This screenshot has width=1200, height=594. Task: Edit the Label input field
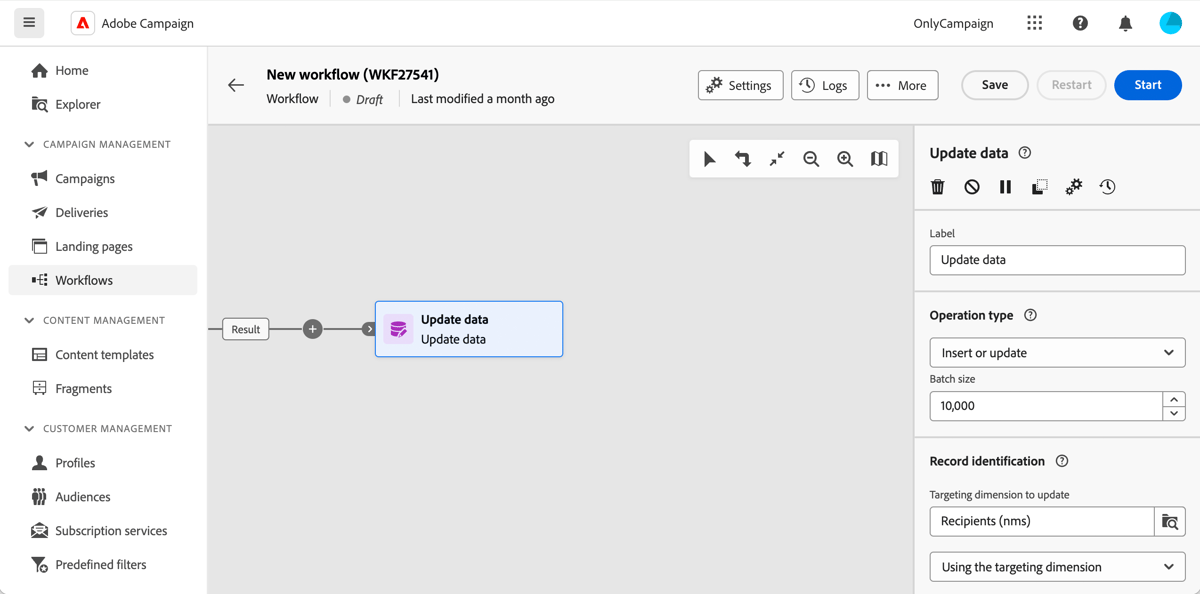click(1057, 259)
